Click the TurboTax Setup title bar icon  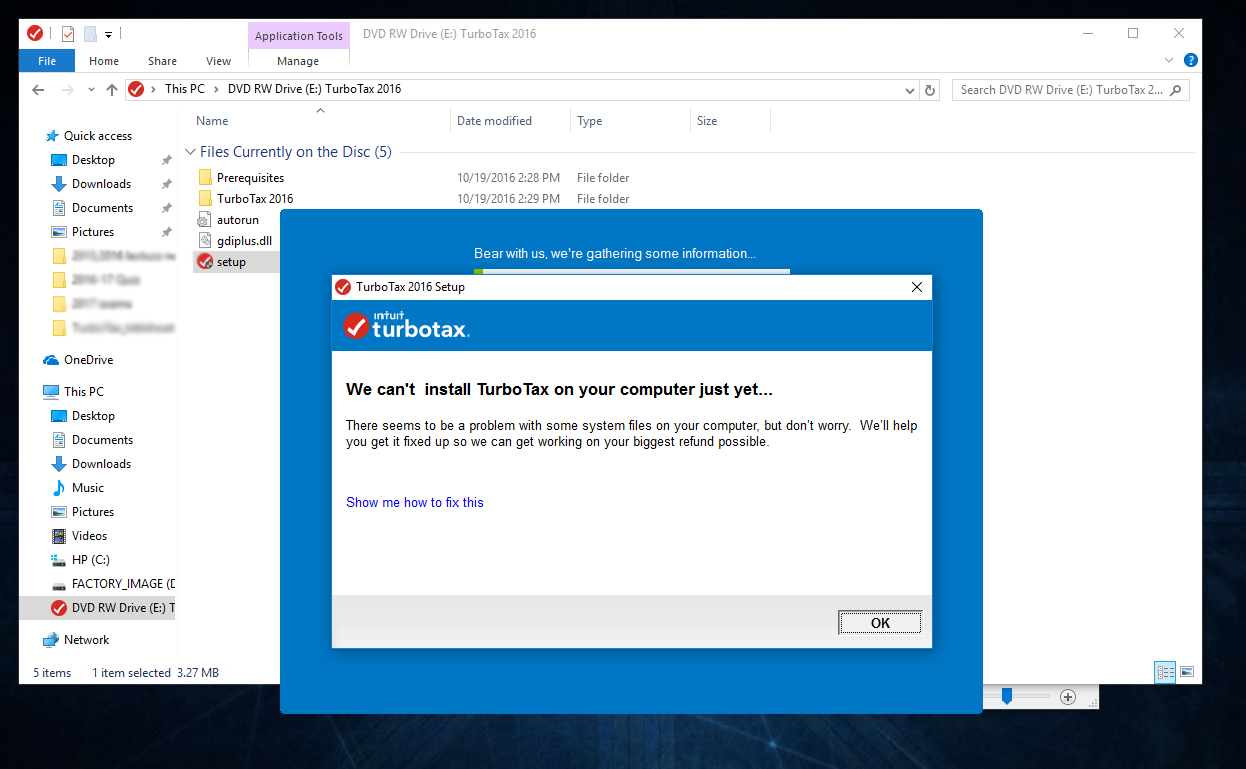click(343, 287)
